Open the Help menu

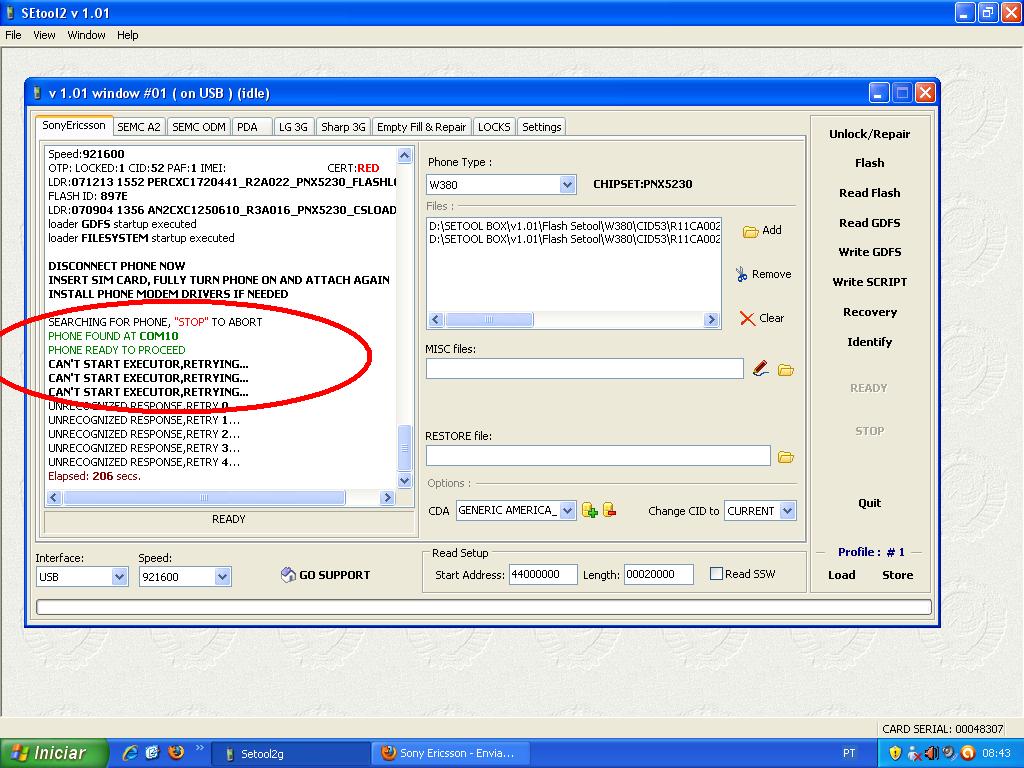(x=127, y=35)
